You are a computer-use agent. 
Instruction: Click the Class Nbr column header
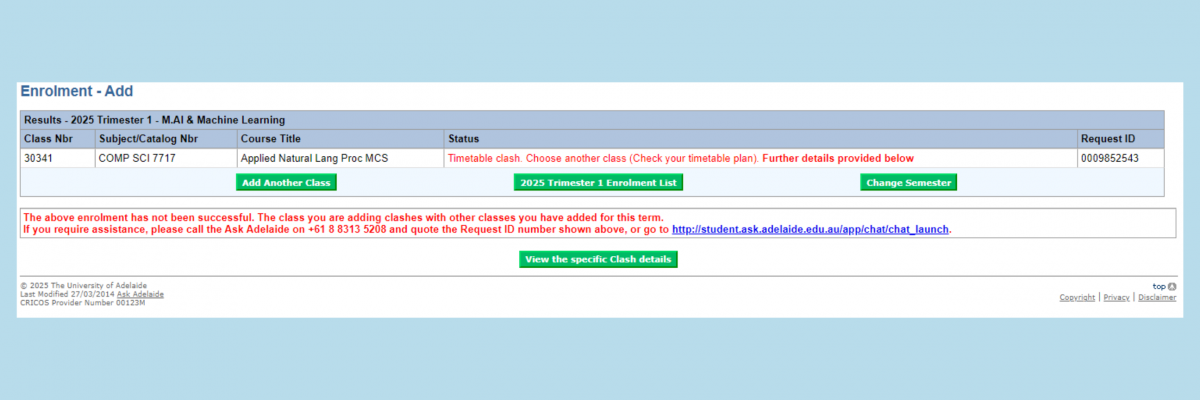point(57,138)
